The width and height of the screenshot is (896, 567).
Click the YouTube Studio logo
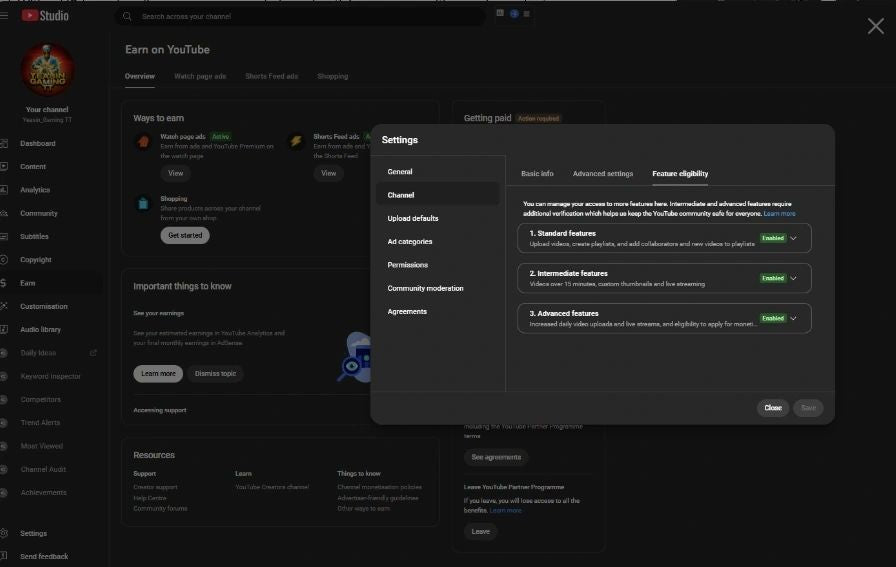(45, 15)
